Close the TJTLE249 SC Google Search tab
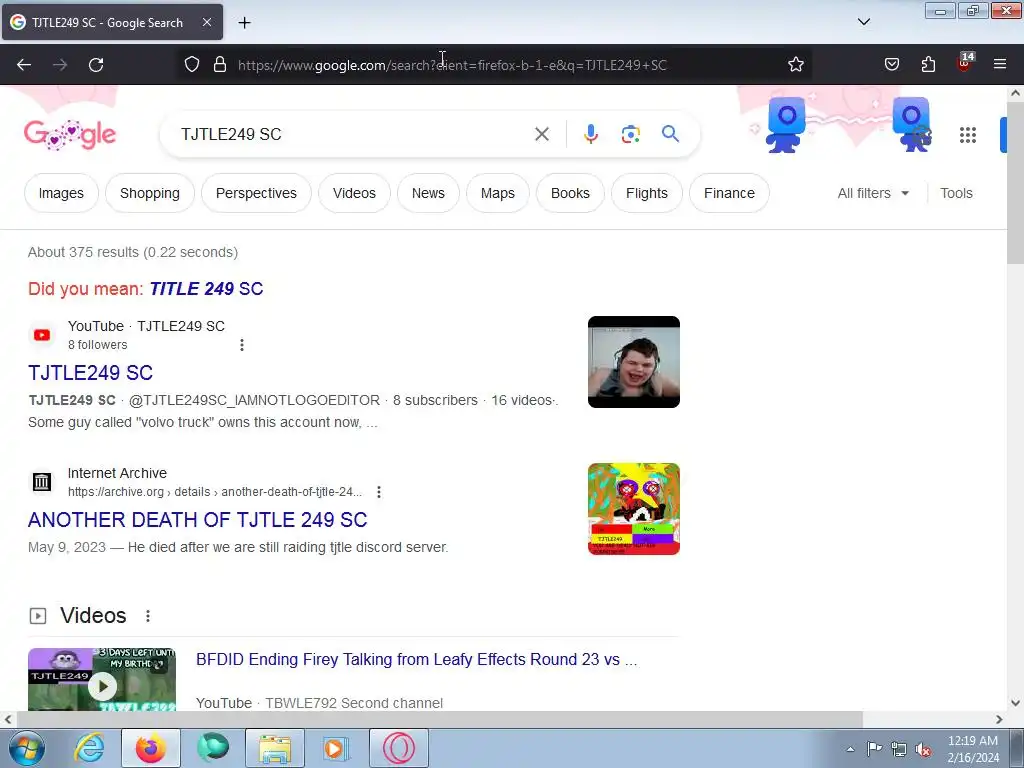Screen dimensions: 1024x768 206,22
